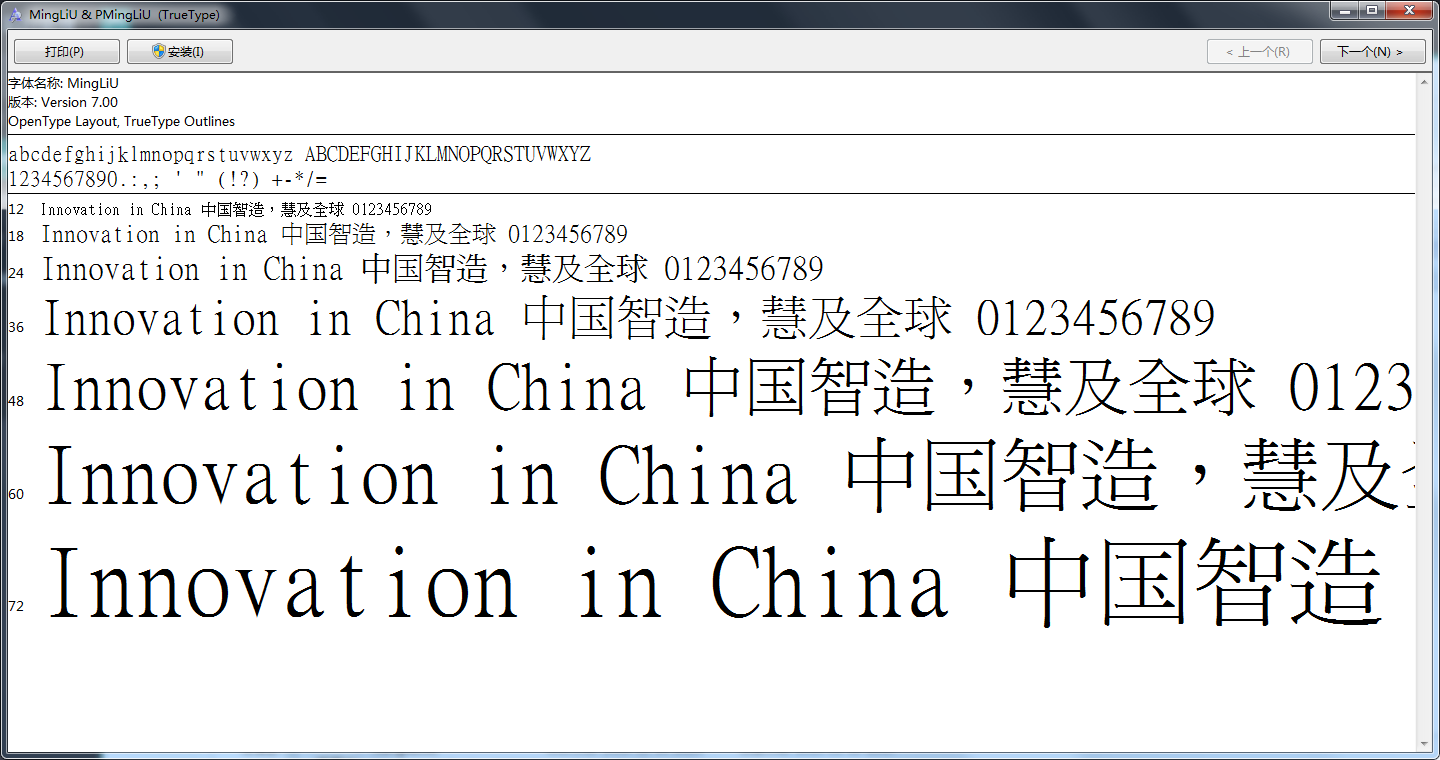
Task: Click the "1234567890.:,;" digits and symbols line
Action: (168, 181)
